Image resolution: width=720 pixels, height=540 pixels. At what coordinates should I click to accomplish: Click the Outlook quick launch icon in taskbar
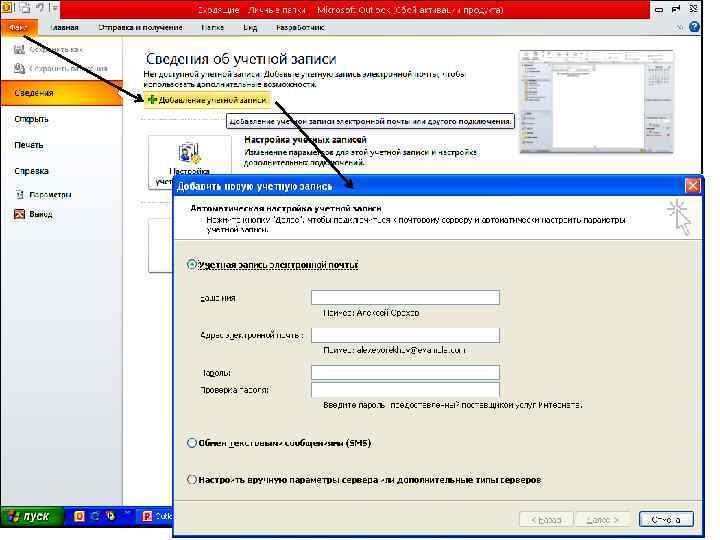(79, 516)
